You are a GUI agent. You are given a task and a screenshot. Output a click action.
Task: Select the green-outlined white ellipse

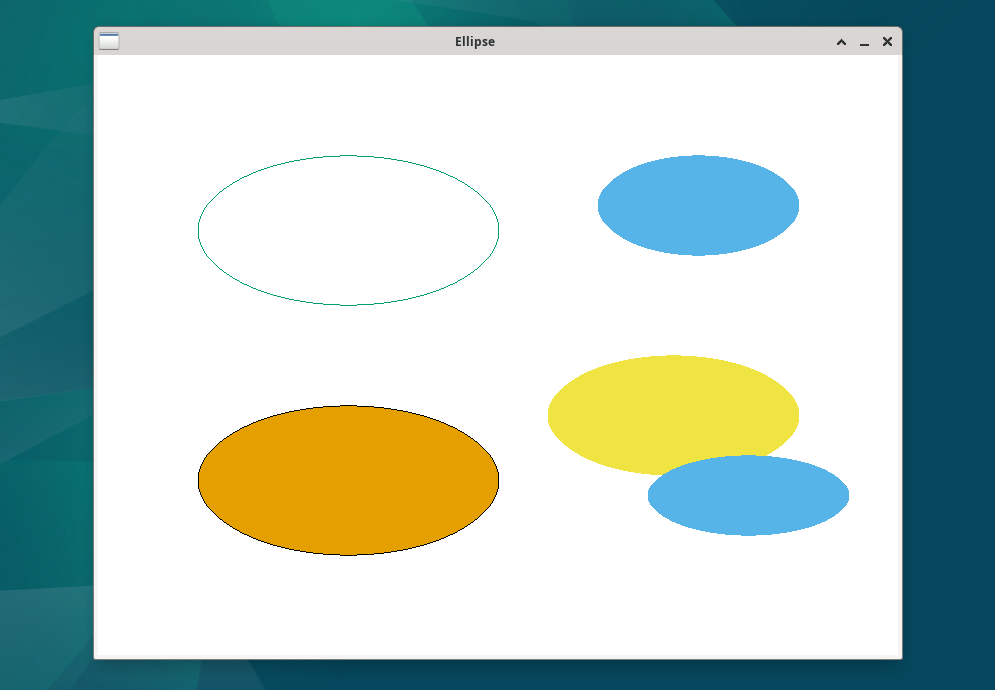(349, 230)
